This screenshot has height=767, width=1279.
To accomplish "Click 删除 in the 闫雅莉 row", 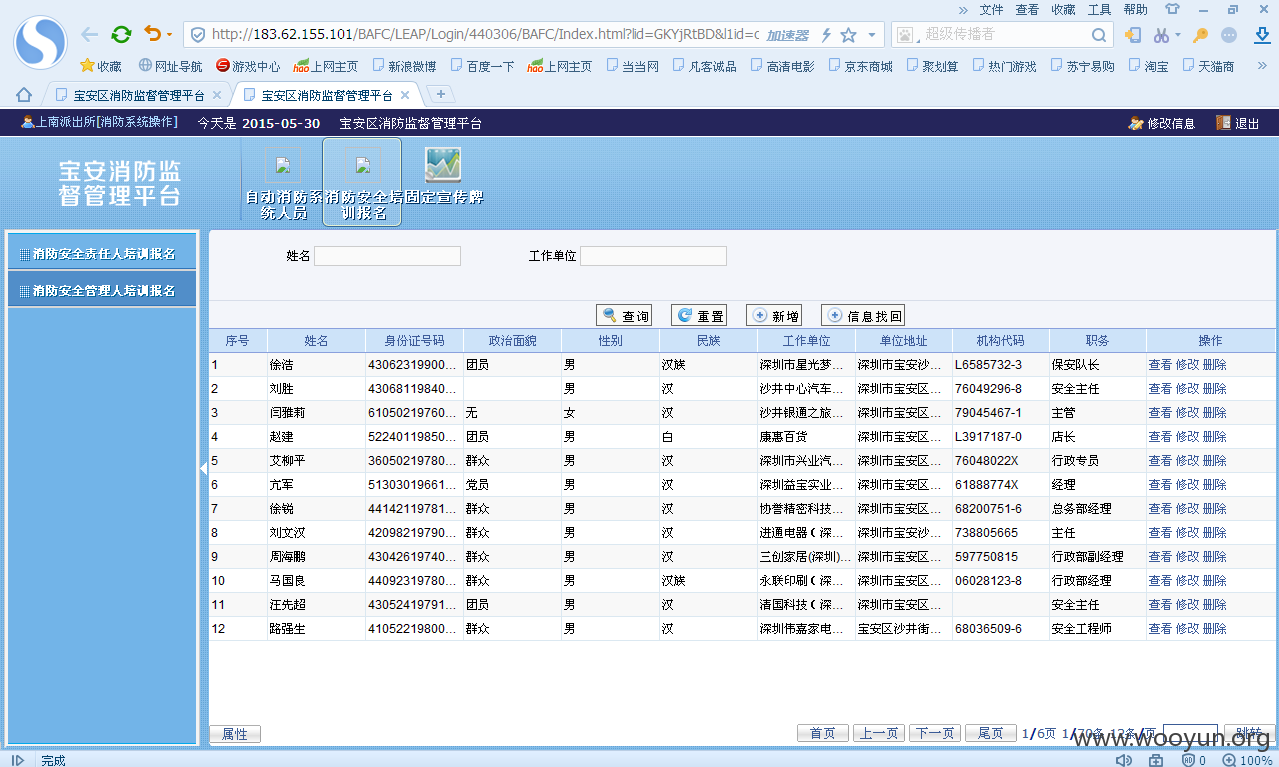I will pyautogui.click(x=1214, y=413).
